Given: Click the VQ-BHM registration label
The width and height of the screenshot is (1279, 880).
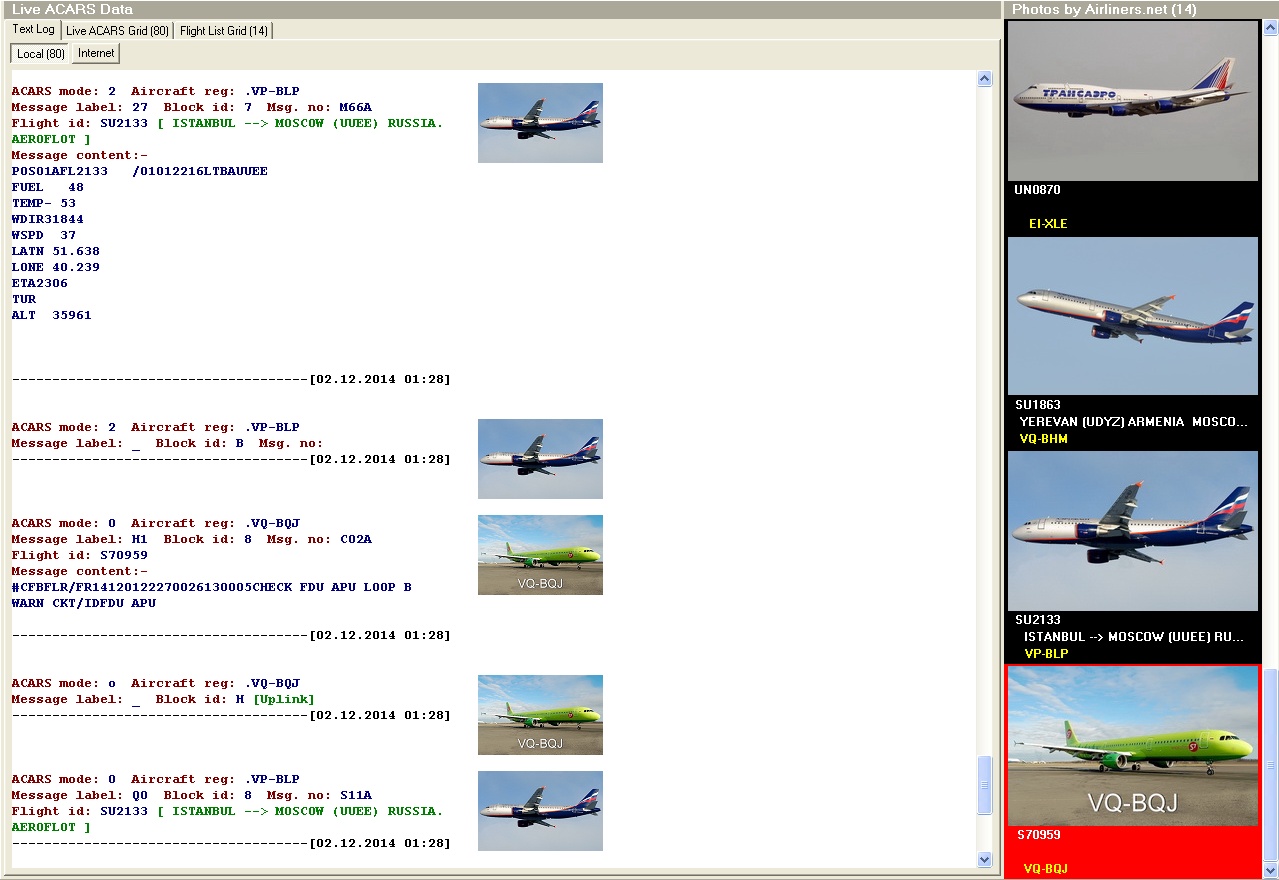Looking at the screenshot, I should (x=1043, y=439).
